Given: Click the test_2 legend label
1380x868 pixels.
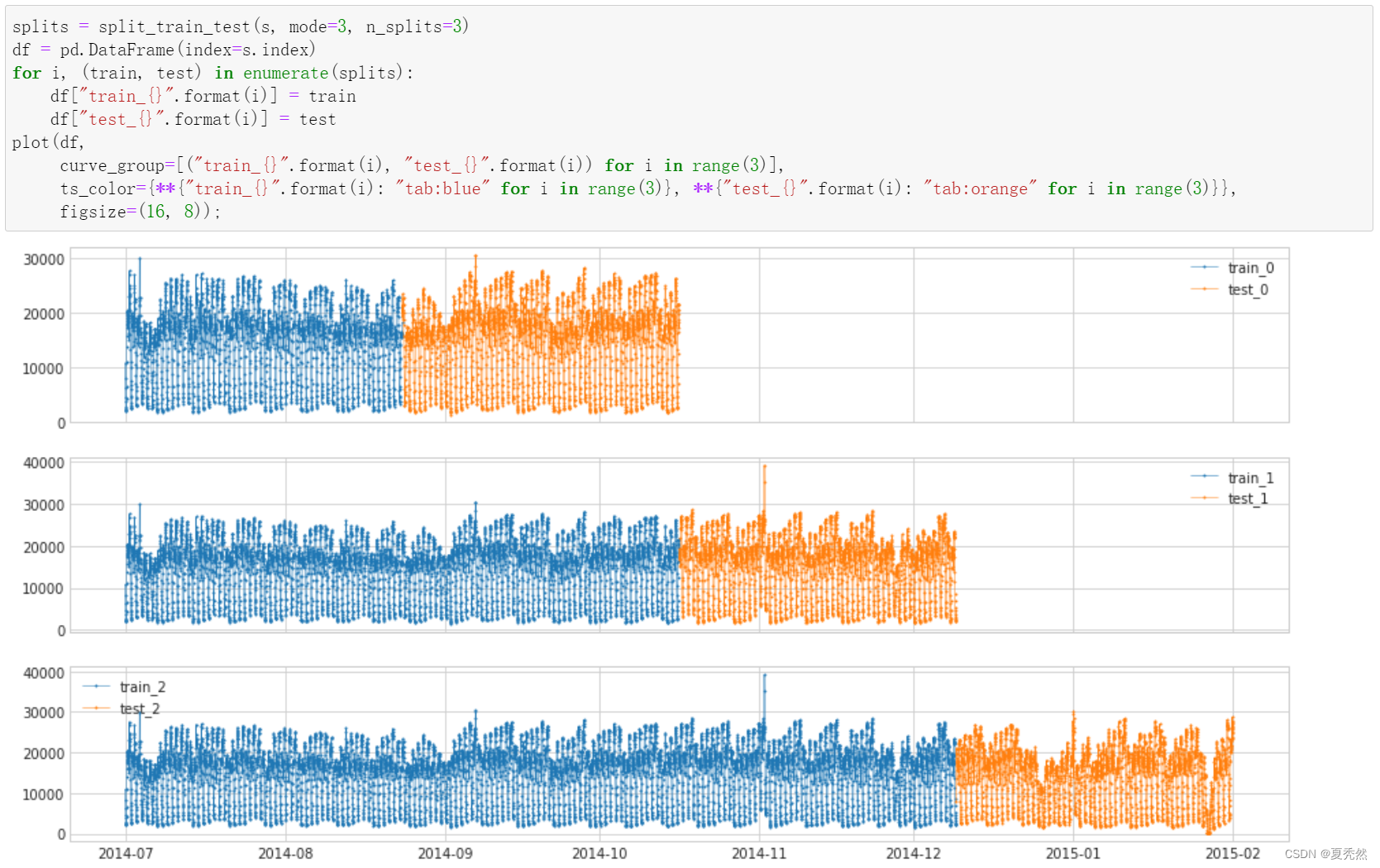Looking at the screenshot, I should pyautogui.click(x=140, y=708).
